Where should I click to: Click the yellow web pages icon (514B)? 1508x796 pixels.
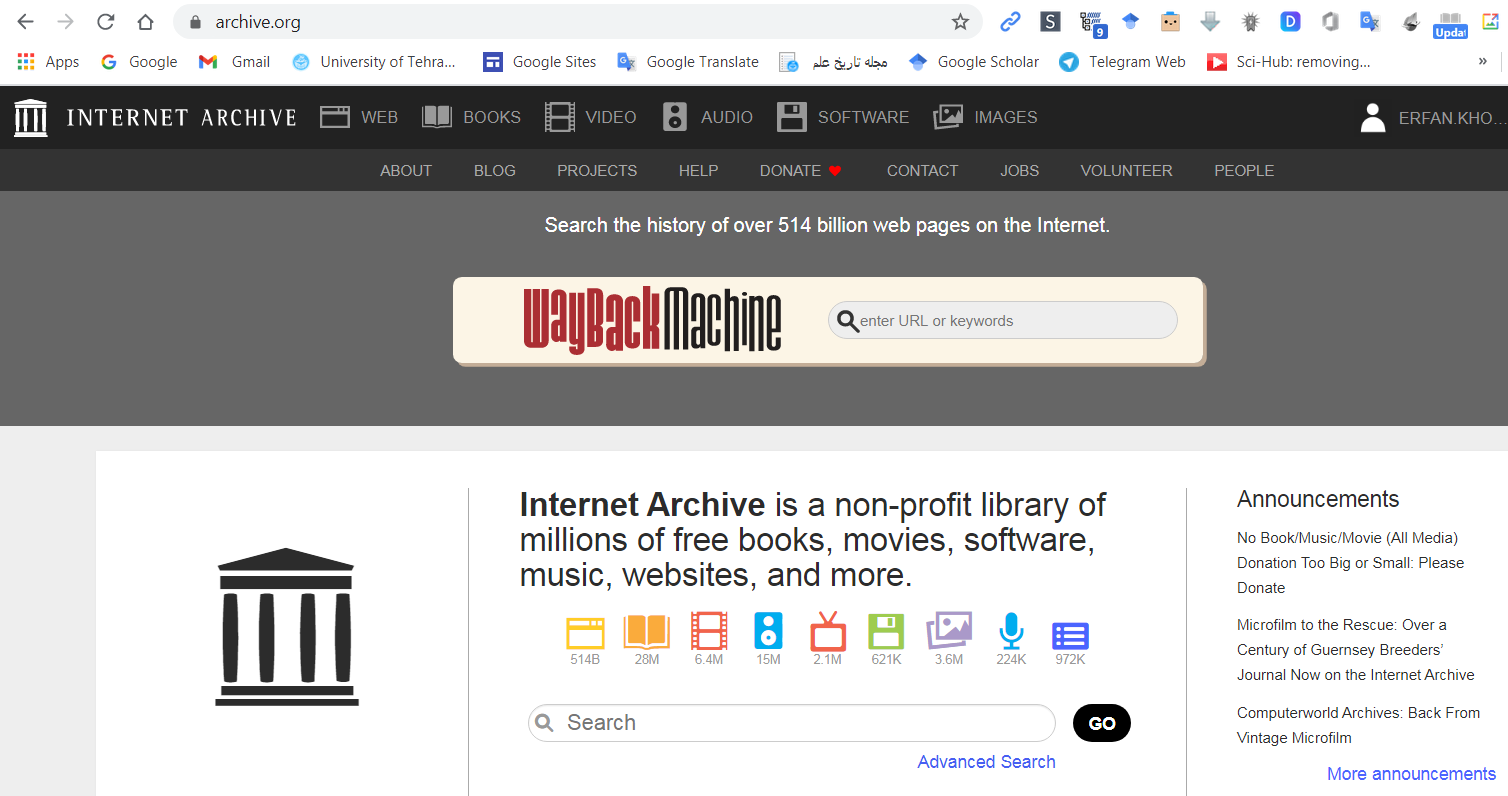click(585, 633)
